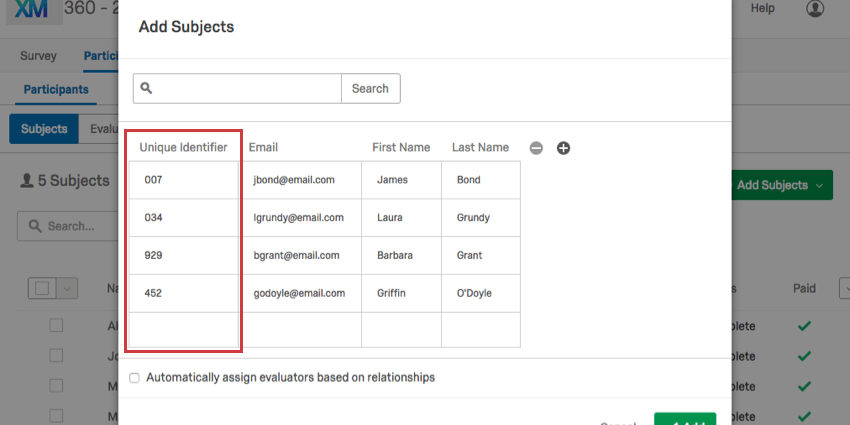Click the minus icon to remove column
The width and height of the screenshot is (850, 425).
[x=536, y=148]
